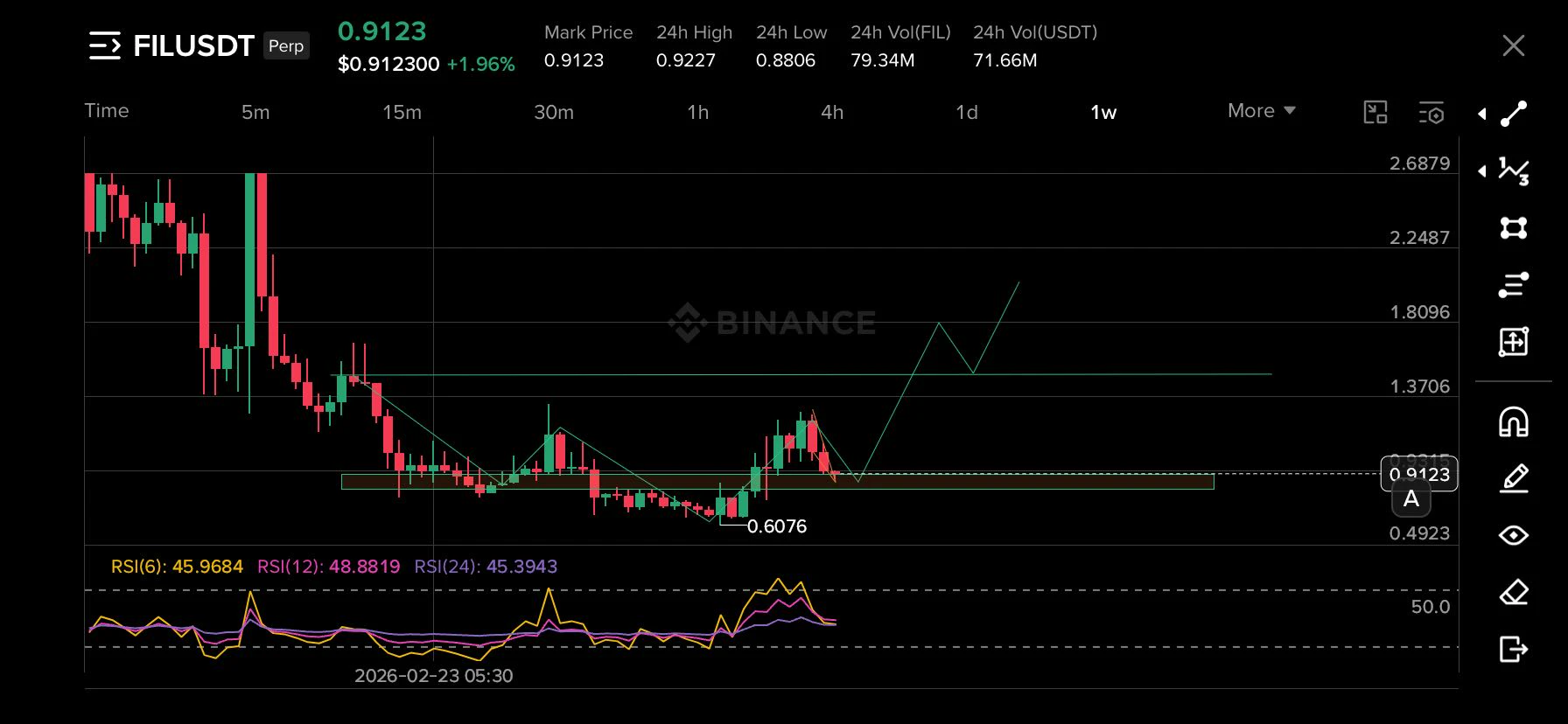This screenshot has width=1568, height=724.
Task: Click the 24h High value 0.9227
Action: coord(686,60)
